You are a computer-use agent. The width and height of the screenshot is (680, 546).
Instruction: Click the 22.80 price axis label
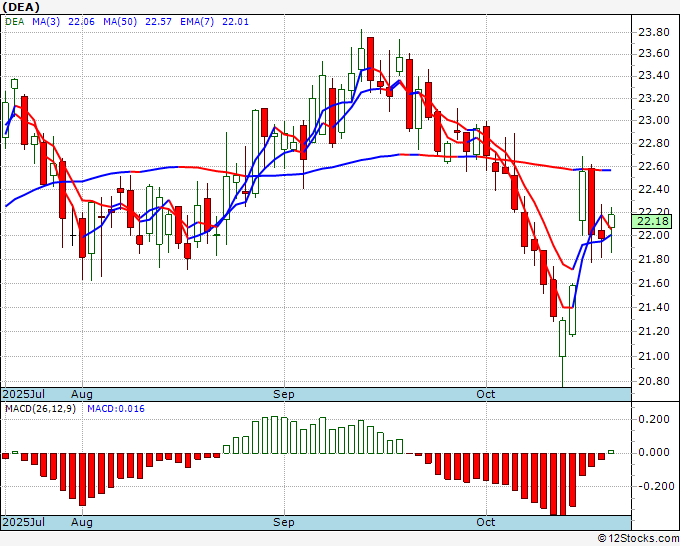coord(653,143)
